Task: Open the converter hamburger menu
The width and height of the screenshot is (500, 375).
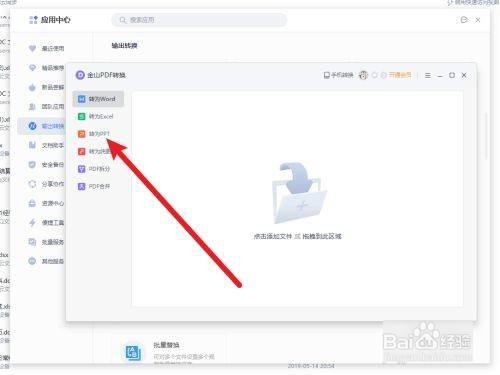Action: [x=428, y=75]
